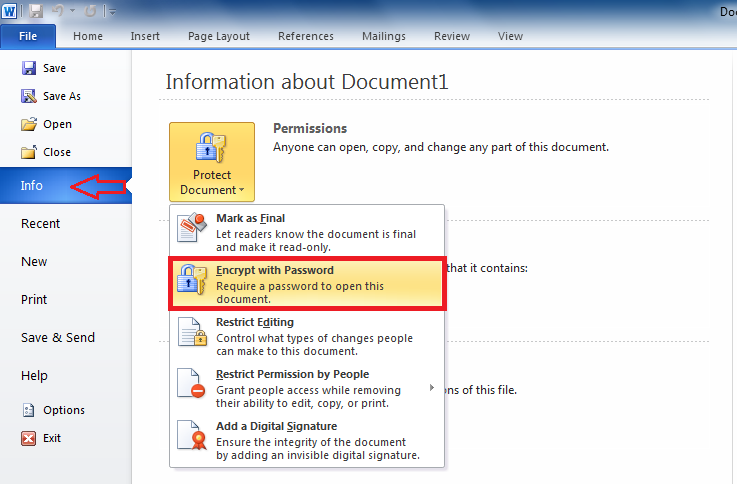Click the Save As icon

tap(29, 96)
